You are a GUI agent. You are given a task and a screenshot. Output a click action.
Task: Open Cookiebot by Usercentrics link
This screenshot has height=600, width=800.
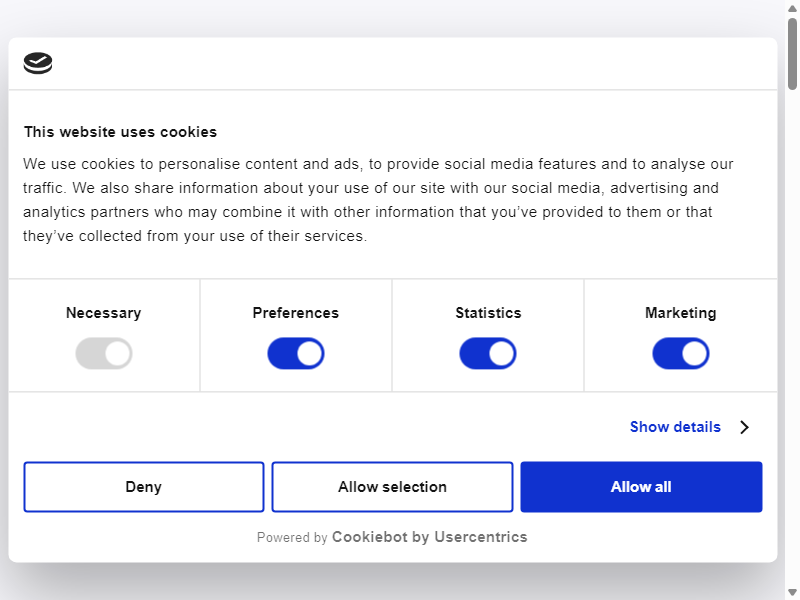pyautogui.click(x=430, y=537)
